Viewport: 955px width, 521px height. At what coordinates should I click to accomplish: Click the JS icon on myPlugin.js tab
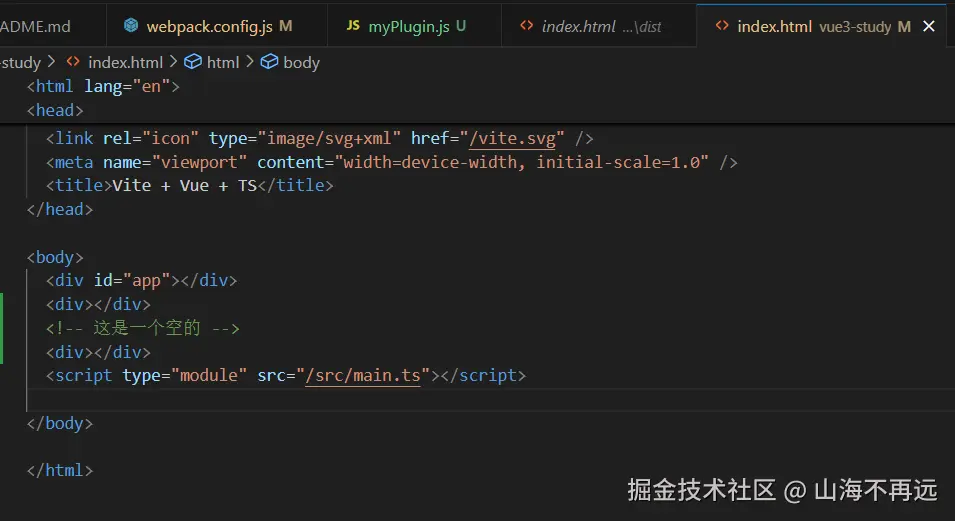coord(353,26)
